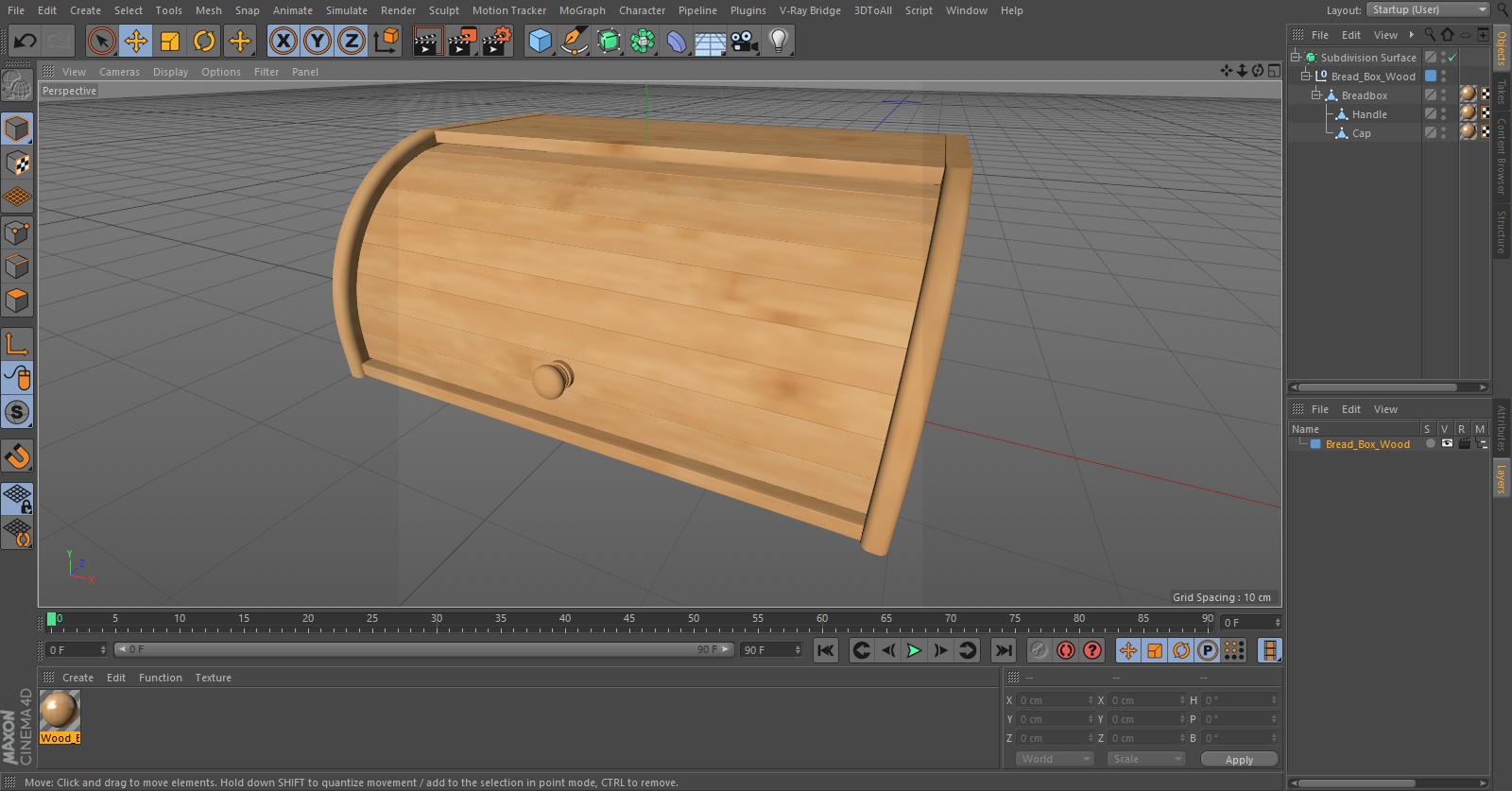Go to start of animation

point(826,650)
